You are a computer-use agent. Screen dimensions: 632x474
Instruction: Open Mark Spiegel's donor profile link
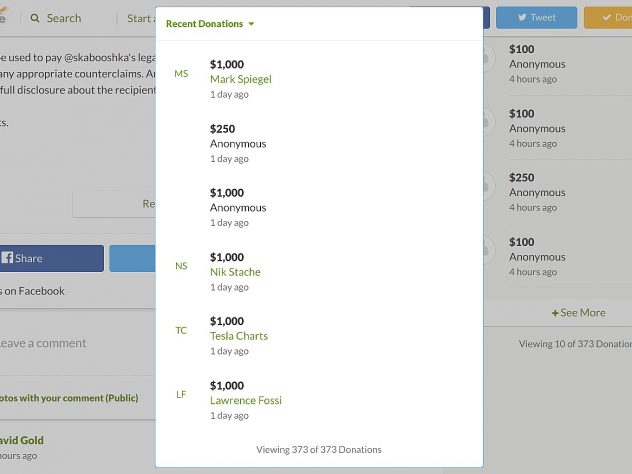point(241,79)
